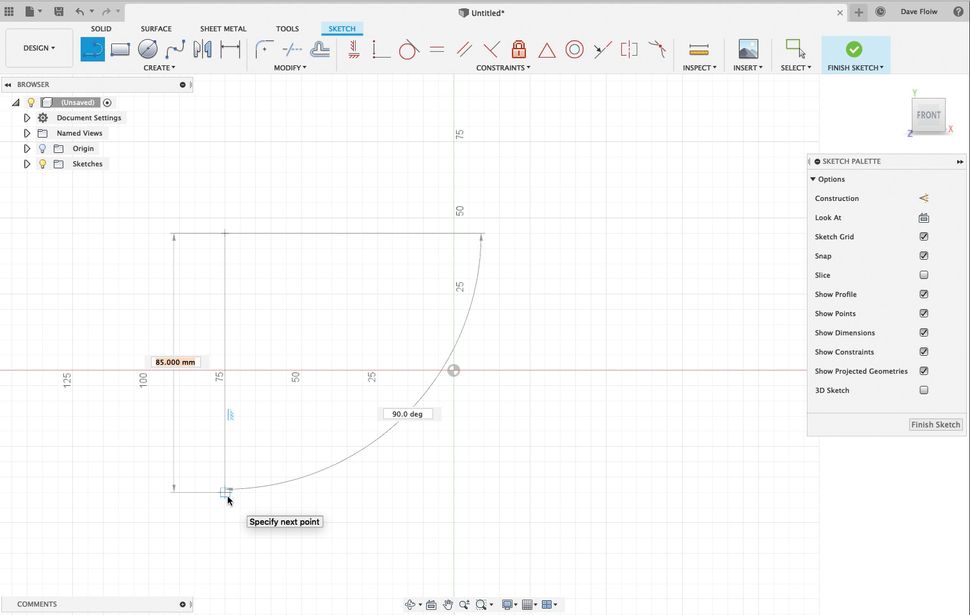Select the Fit Point Spline tool
970x615 pixels.
point(174,49)
